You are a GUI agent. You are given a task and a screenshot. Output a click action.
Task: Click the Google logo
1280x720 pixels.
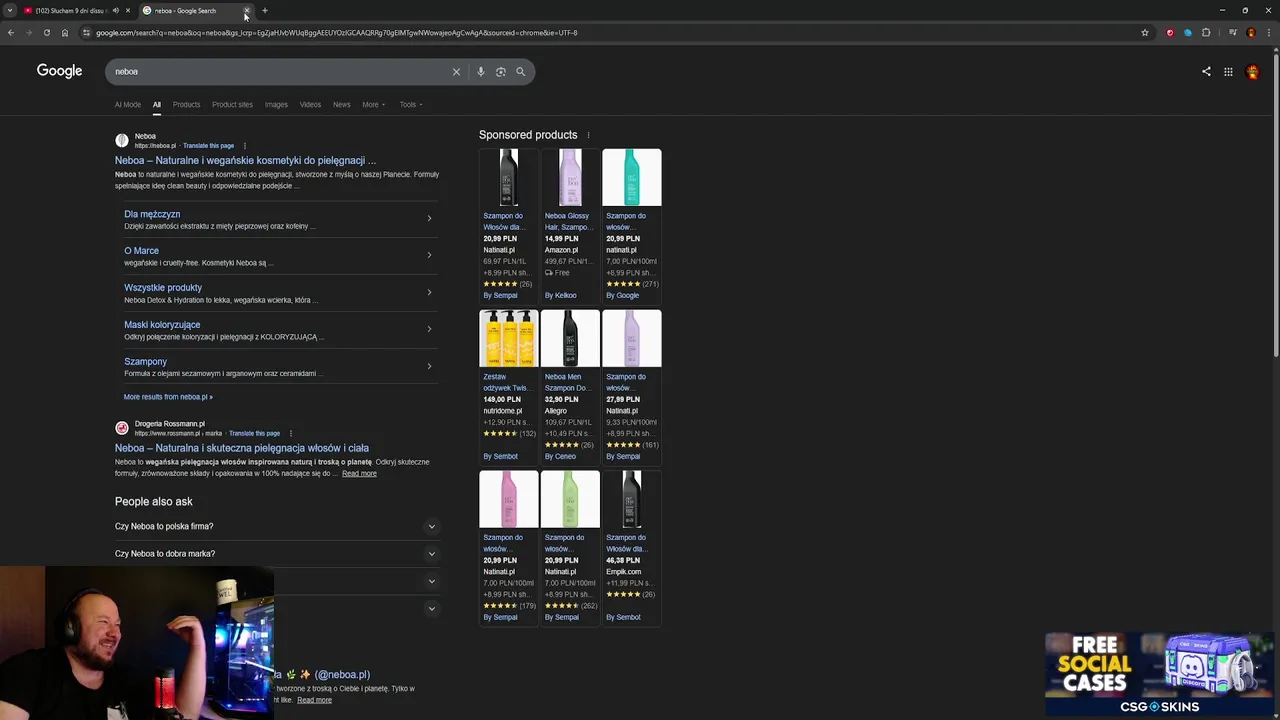tap(59, 71)
